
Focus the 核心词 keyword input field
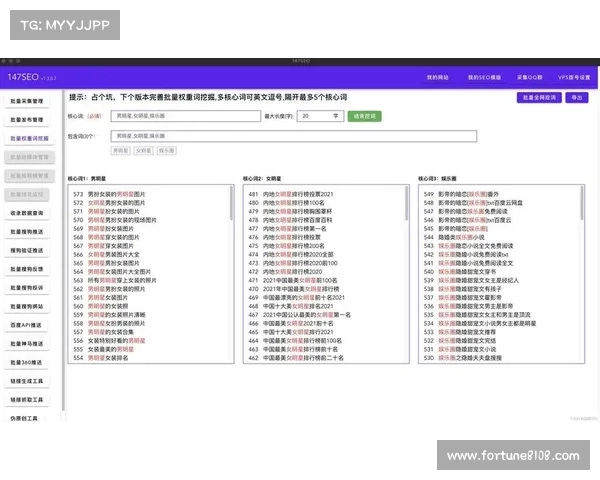[187, 116]
